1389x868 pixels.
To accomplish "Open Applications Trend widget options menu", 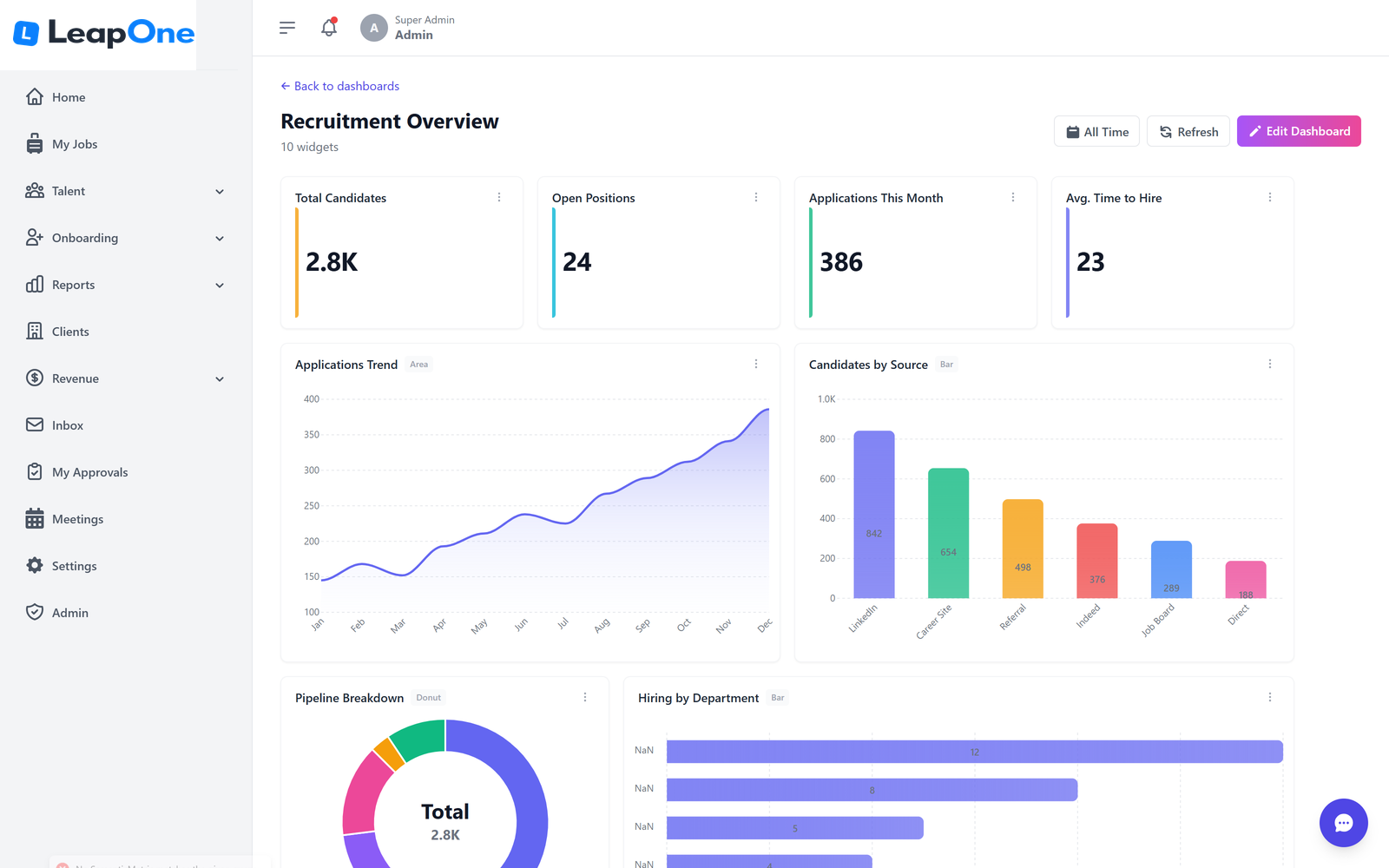I will pos(756,364).
